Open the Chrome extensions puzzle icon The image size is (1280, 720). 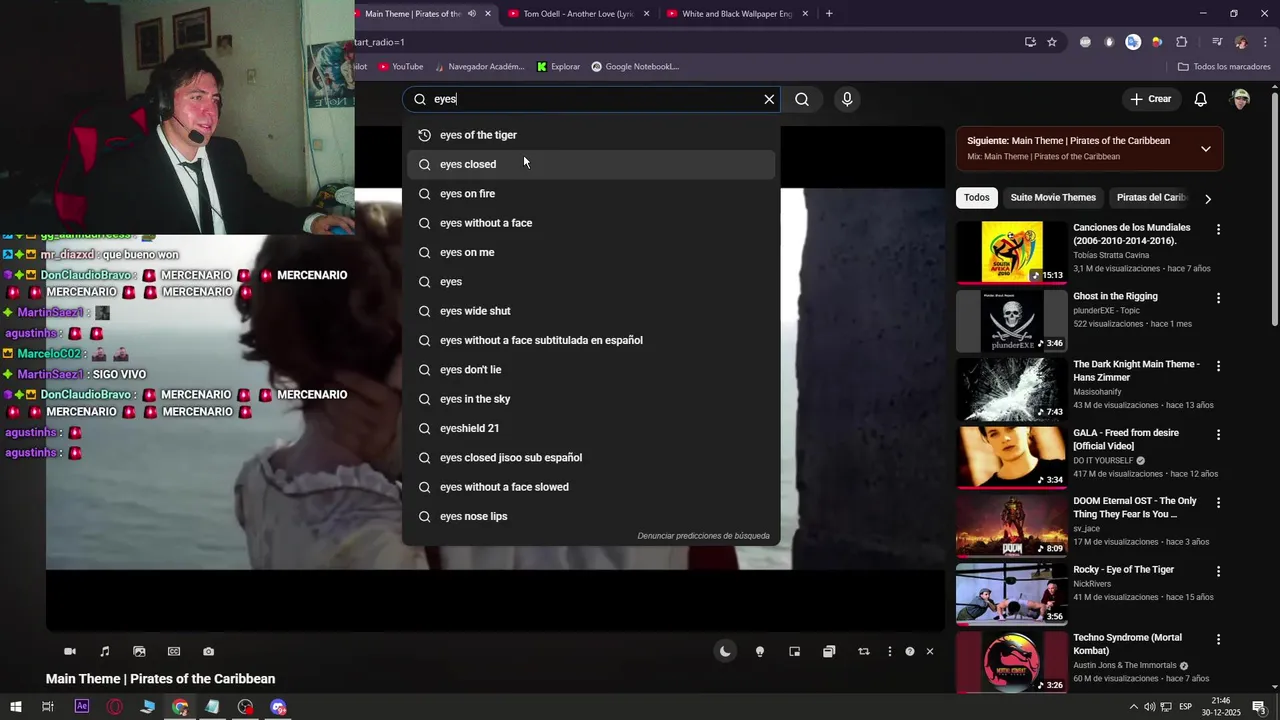pos(1182,42)
